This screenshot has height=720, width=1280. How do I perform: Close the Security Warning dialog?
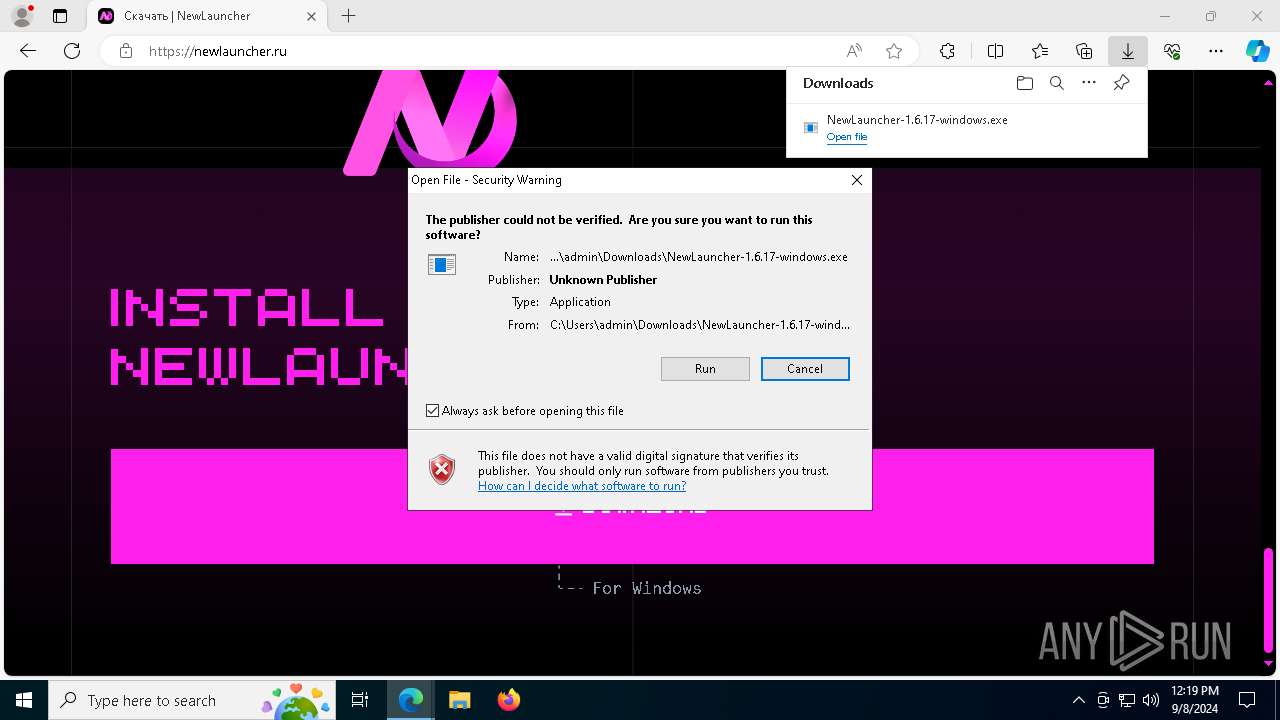pos(856,180)
